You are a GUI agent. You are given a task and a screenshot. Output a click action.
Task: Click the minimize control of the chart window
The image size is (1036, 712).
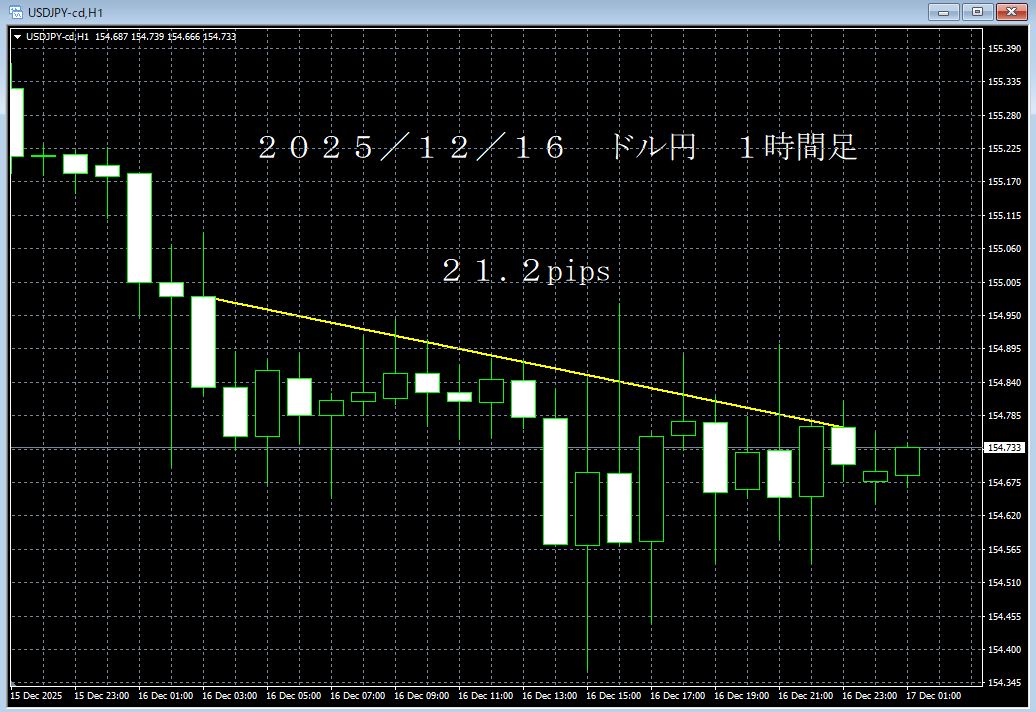click(943, 12)
